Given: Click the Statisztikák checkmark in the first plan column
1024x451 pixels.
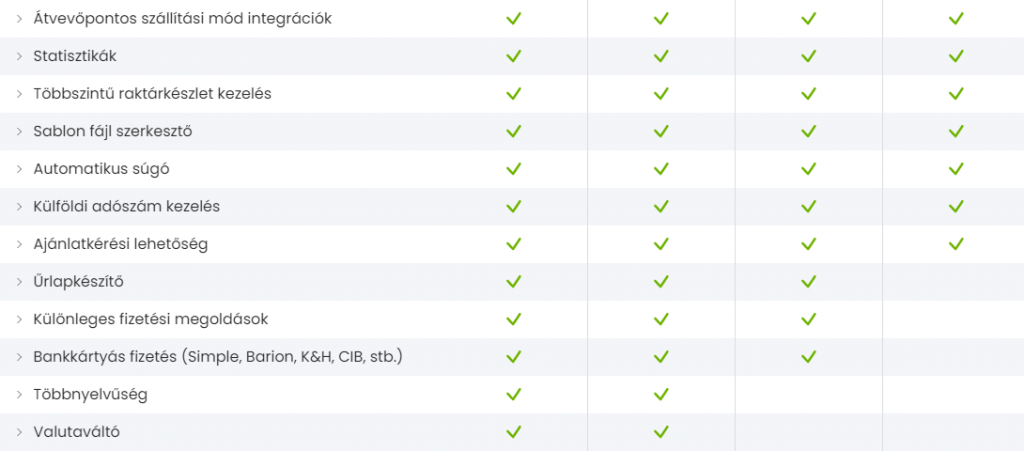Looking at the screenshot, I should pos(514,56).
